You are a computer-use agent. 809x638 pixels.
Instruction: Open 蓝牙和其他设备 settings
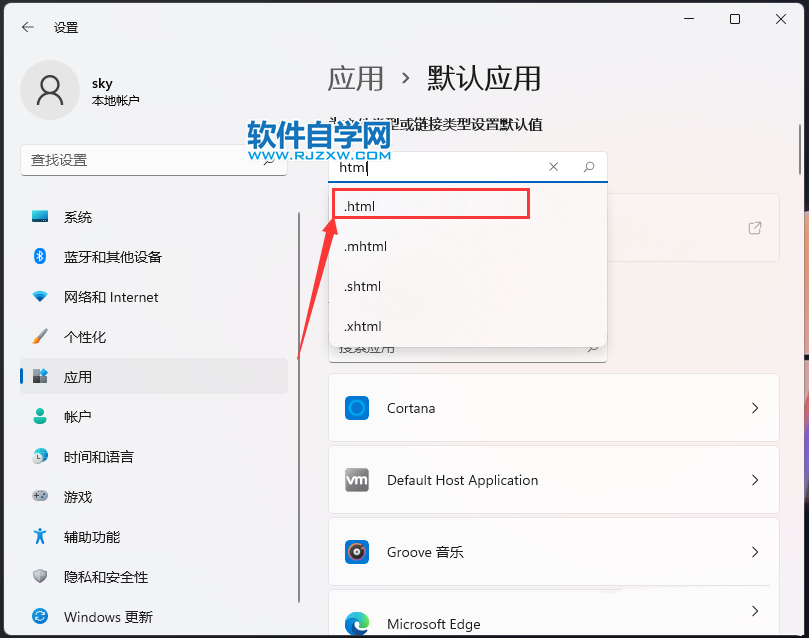click(154, 257)
